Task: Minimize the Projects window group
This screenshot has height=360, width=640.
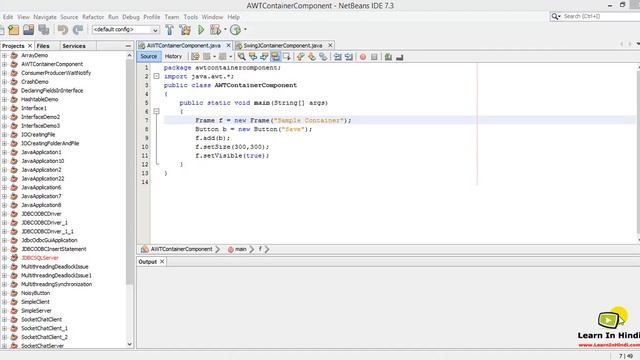Action: click(128, 46)
